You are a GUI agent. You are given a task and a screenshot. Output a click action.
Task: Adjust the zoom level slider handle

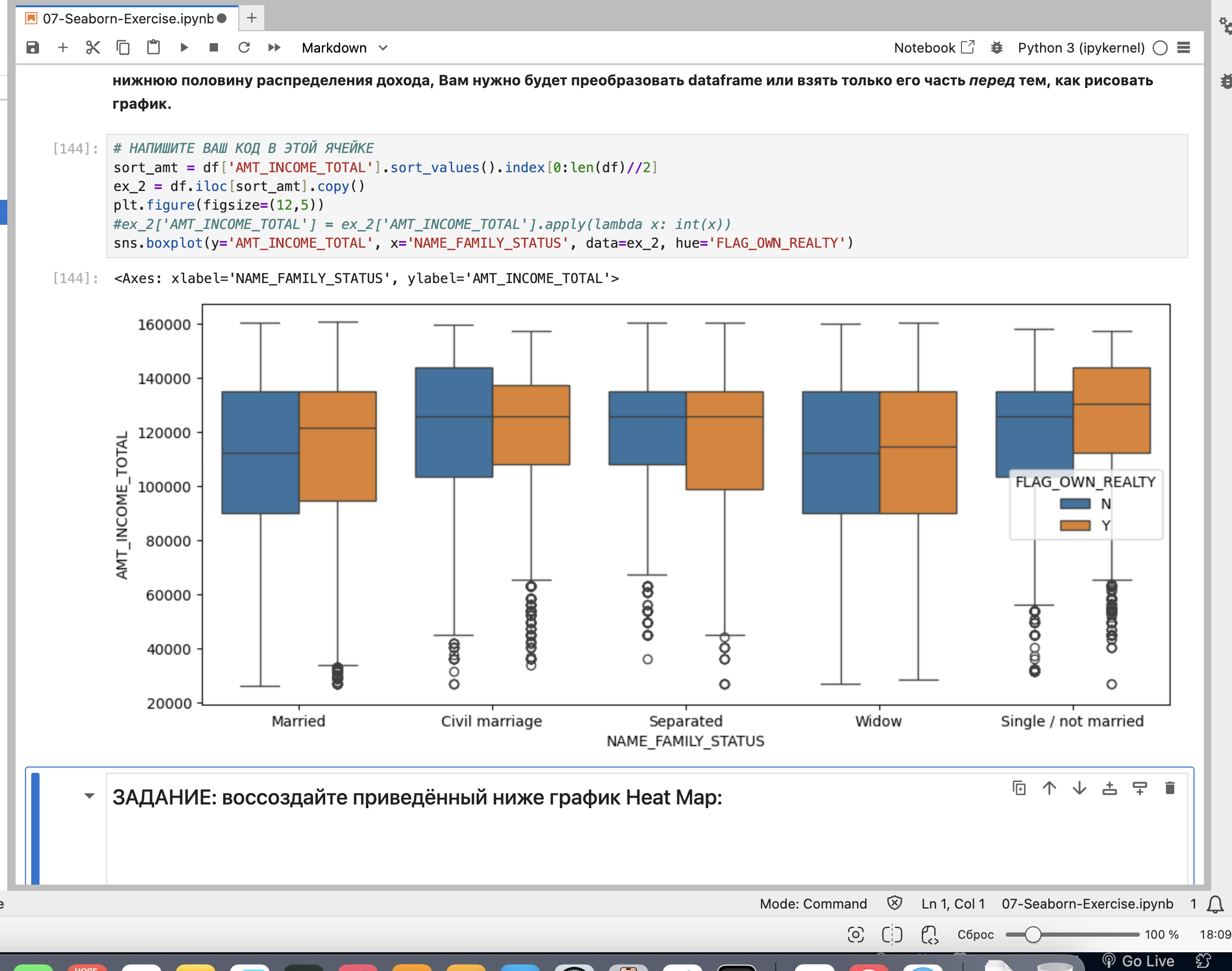1033,935
